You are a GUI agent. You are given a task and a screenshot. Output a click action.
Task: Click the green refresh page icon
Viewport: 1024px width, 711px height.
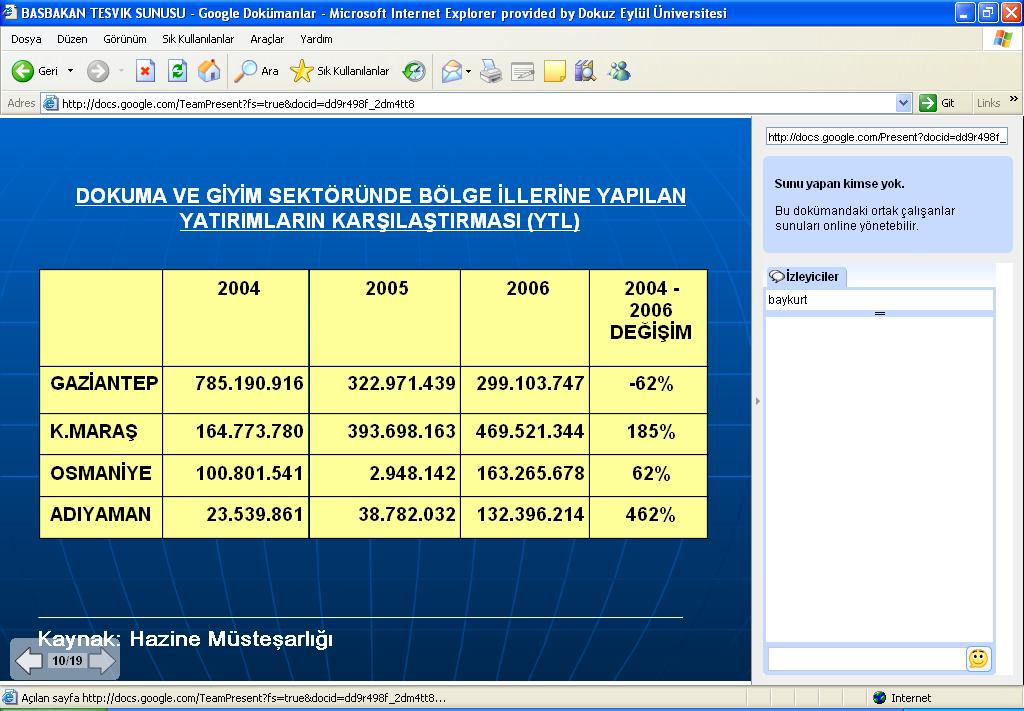point(177,71)
